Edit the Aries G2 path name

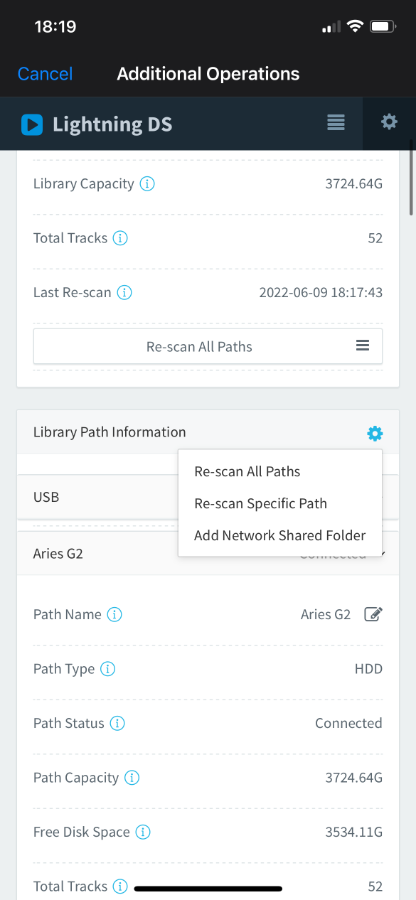(374, 614)
